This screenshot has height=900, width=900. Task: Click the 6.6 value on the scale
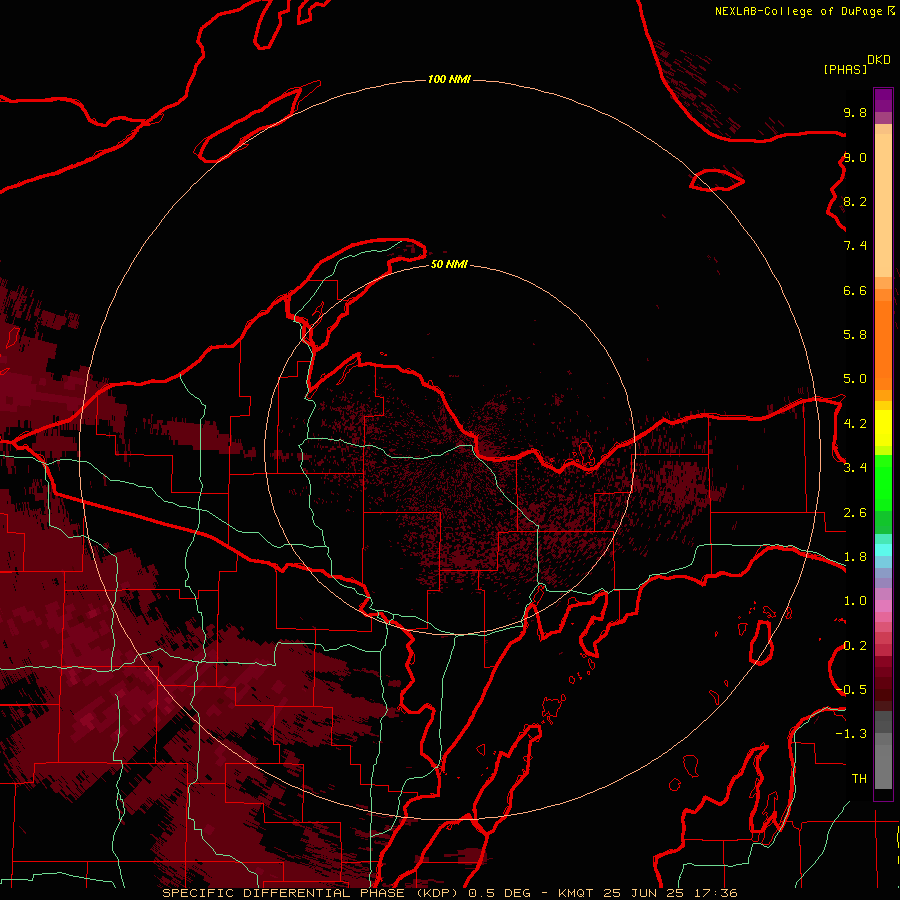[x=855, y=290]
